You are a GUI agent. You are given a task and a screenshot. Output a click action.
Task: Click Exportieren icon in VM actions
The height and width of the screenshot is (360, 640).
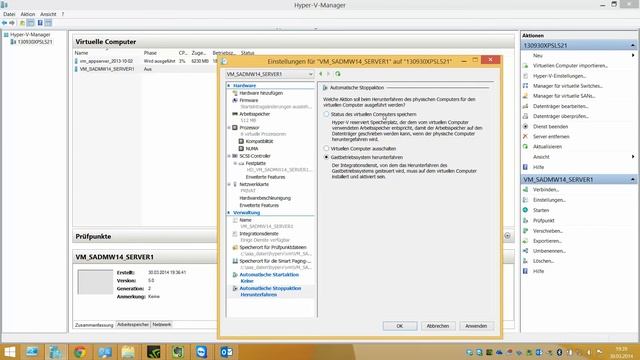[x=525, y=241]
